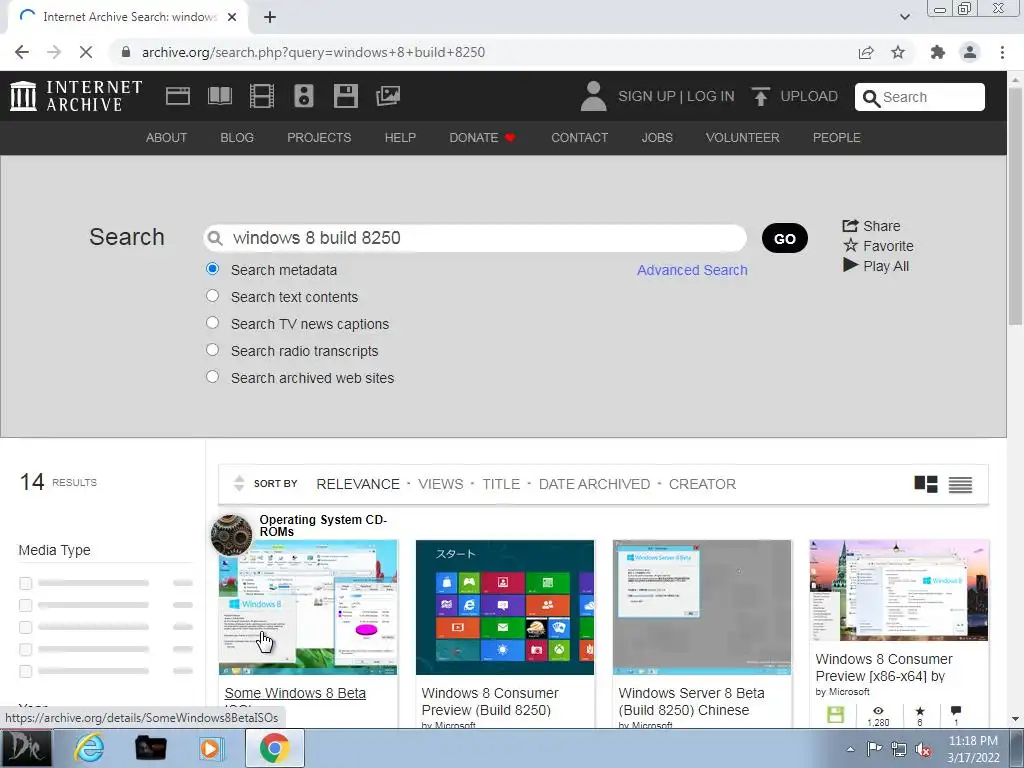Bookmark this page with the star

coord(898,52)
